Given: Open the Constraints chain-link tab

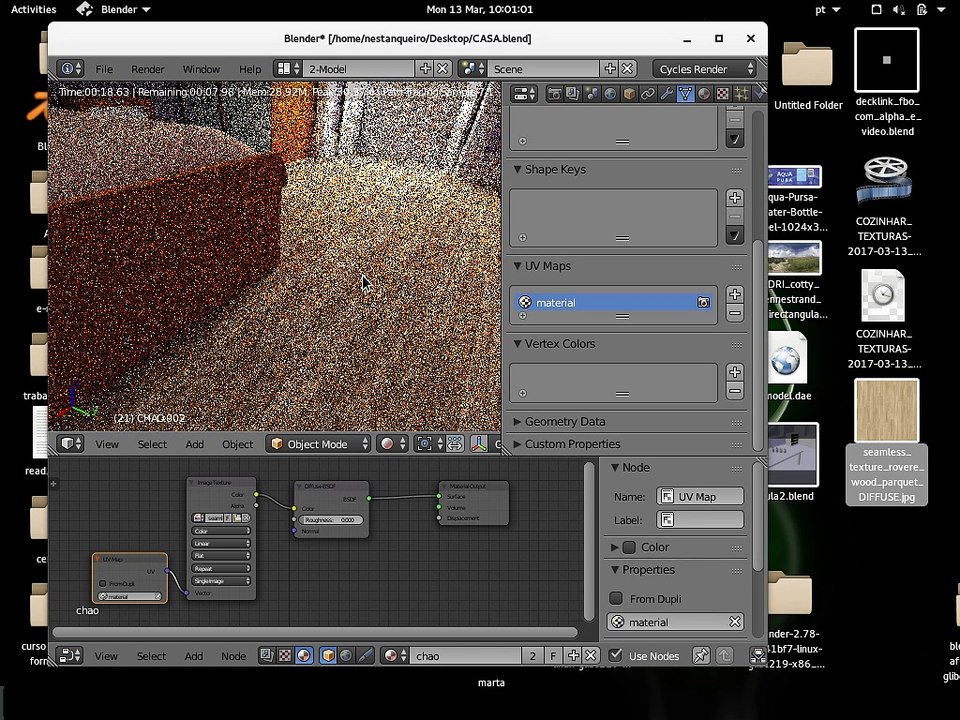Looking at the screenshot, I should 648,94.
